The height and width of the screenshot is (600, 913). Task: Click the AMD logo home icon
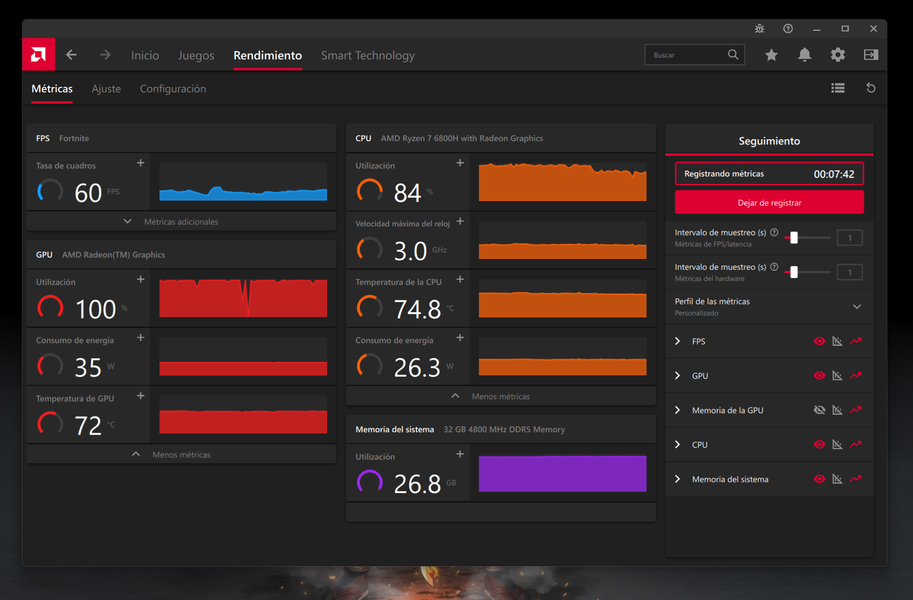coord(38,55)
